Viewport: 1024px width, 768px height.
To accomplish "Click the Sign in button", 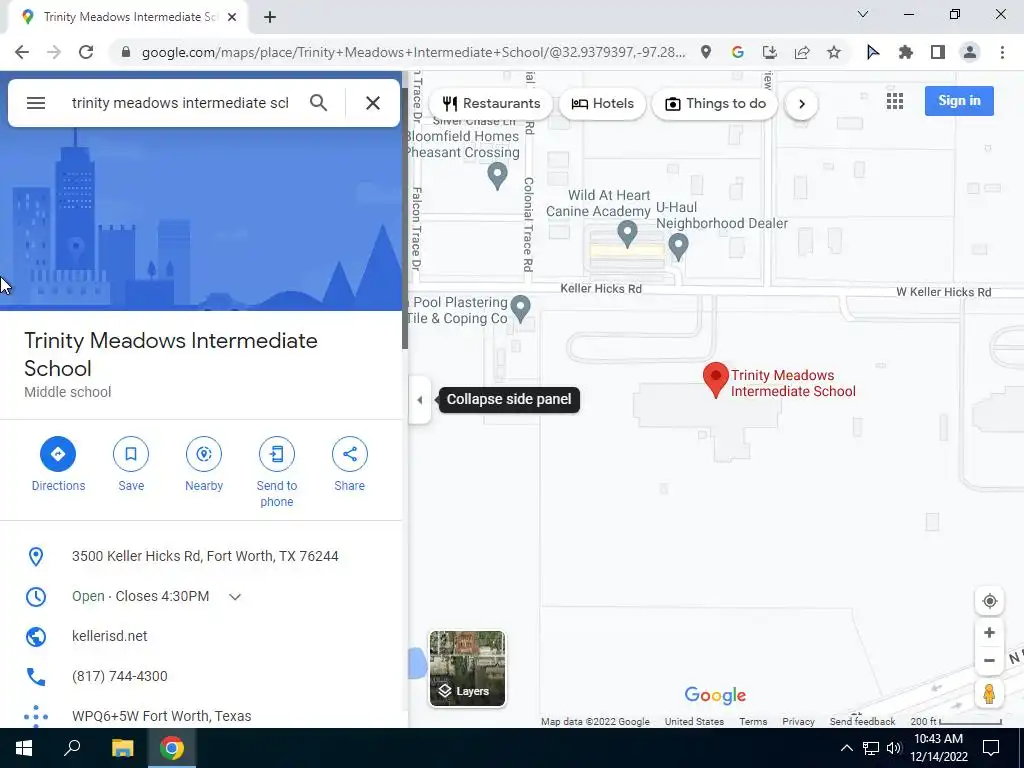I will pyautogui.click(x=959, y=101).
